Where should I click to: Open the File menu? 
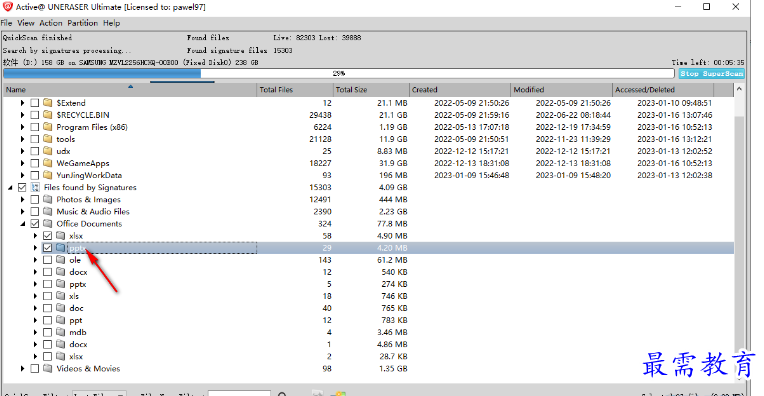point(6,23)
